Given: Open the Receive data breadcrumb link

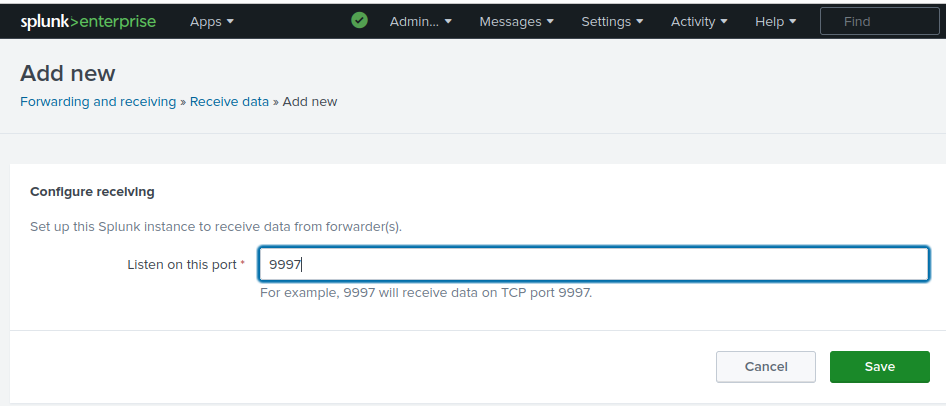Looking at the screenshot, I should click(229, 102).
